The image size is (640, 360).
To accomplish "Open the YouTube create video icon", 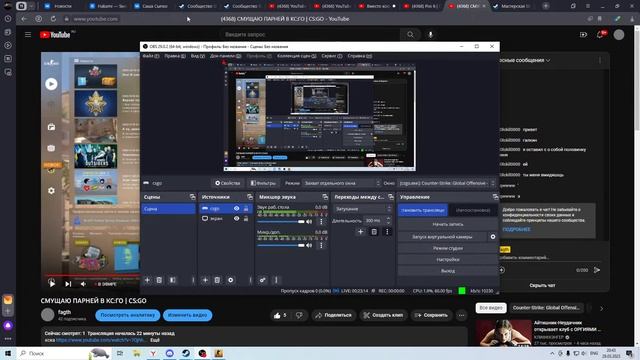I will 583,35.
